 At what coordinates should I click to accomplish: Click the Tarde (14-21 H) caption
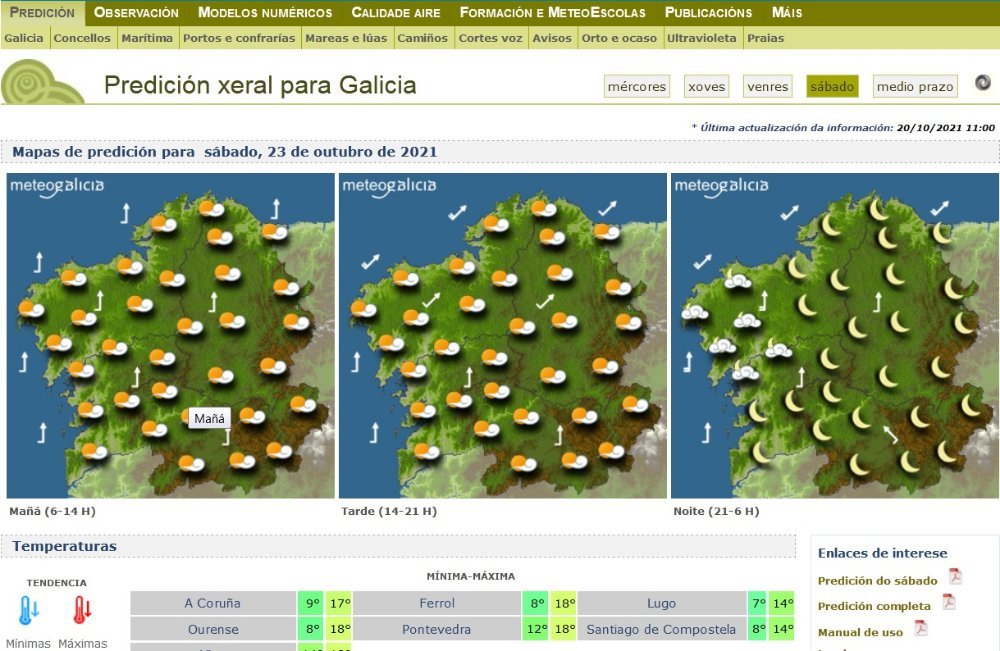click(x=389, y=511)
